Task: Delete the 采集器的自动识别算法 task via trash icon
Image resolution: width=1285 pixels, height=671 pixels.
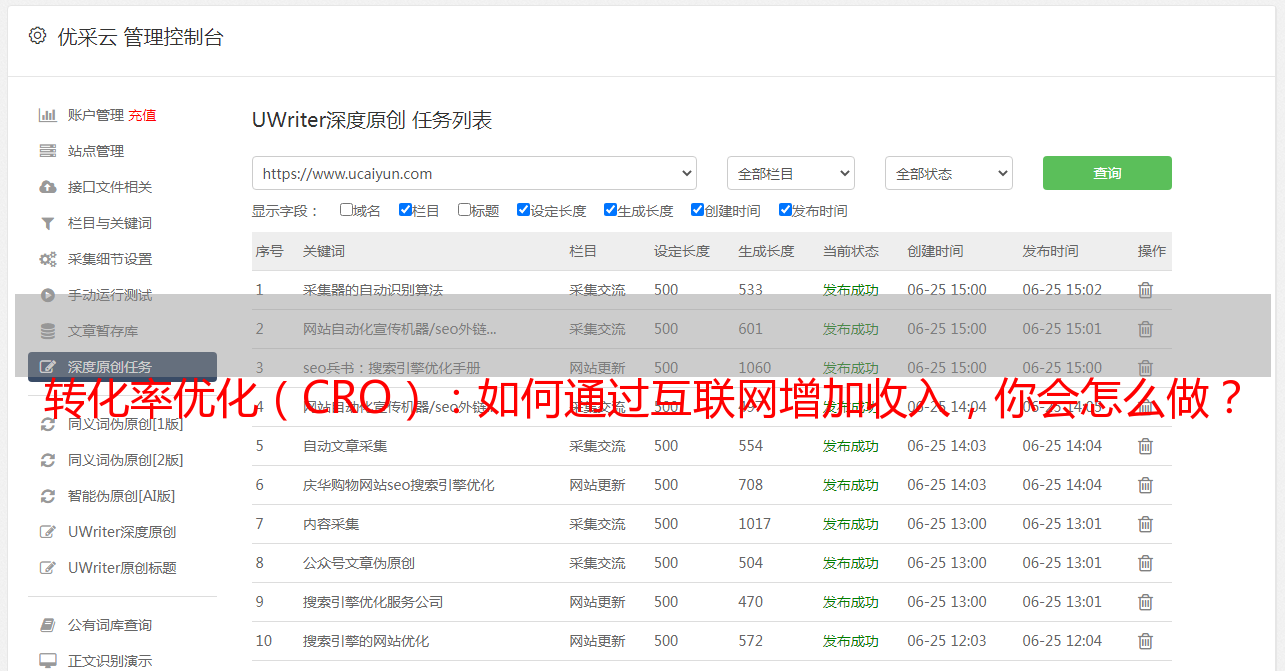Action: click(x=1145, y=290)
